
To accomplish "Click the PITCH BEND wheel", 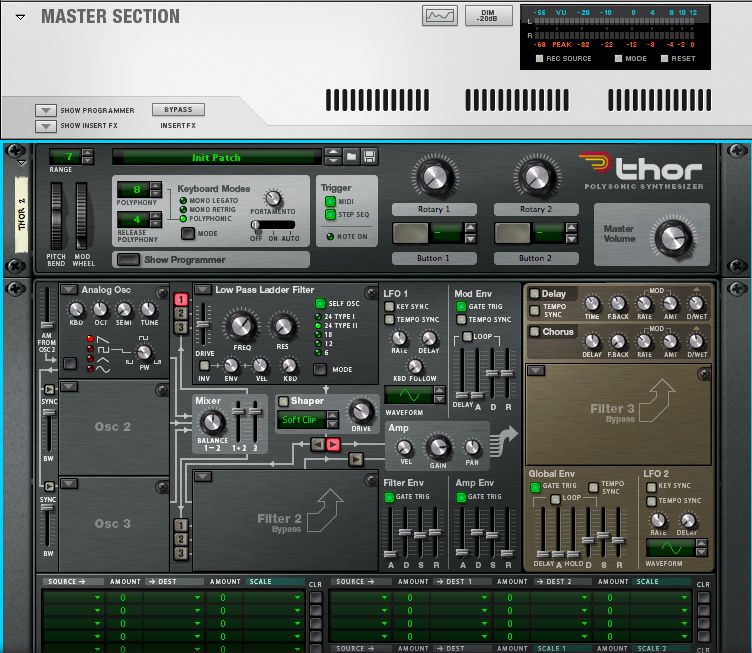I will coord(56,216).
